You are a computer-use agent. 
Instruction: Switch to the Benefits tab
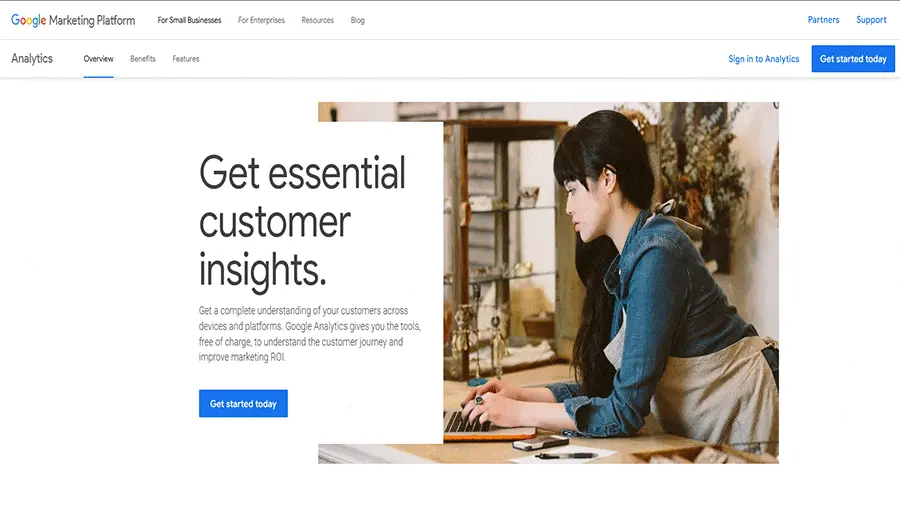coord(142,59)
